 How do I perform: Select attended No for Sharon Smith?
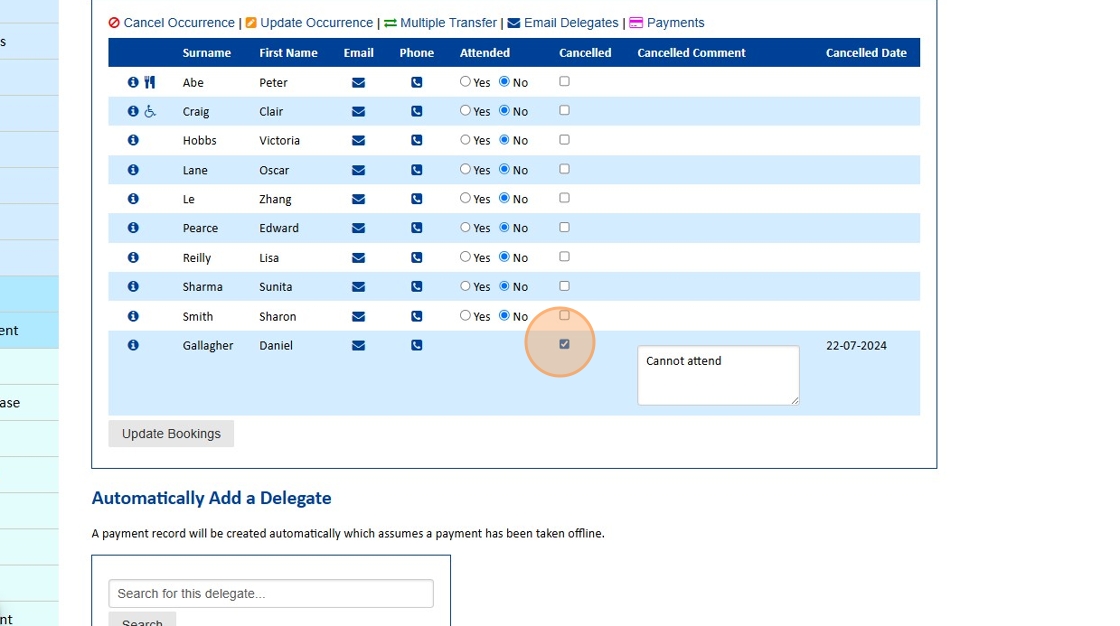[x=504, y=315]
